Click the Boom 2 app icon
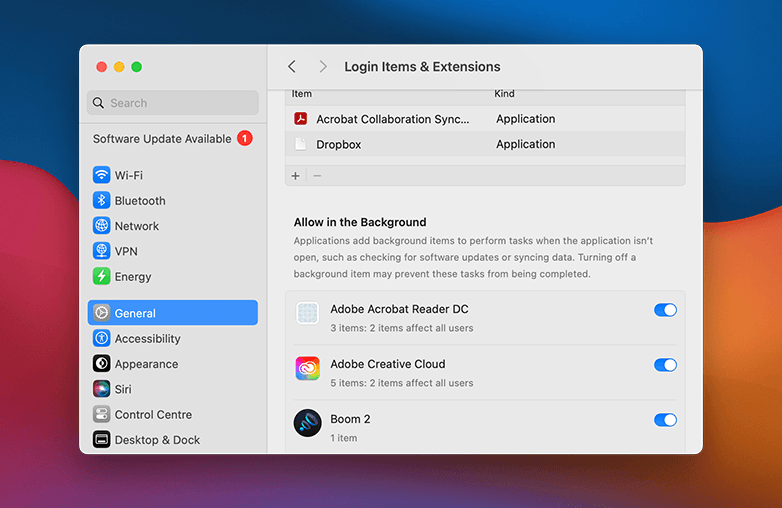The height and width of the screenshot is (508, 782). pyautogui.click(x=307, y=423)
